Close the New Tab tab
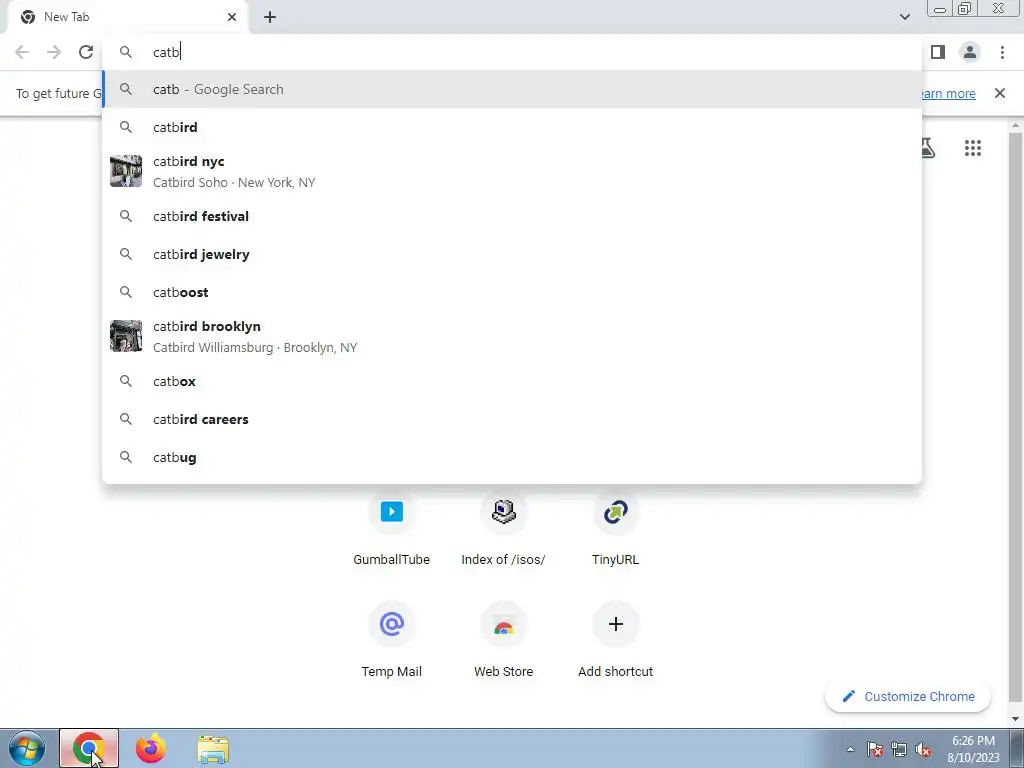 (232, 17)
